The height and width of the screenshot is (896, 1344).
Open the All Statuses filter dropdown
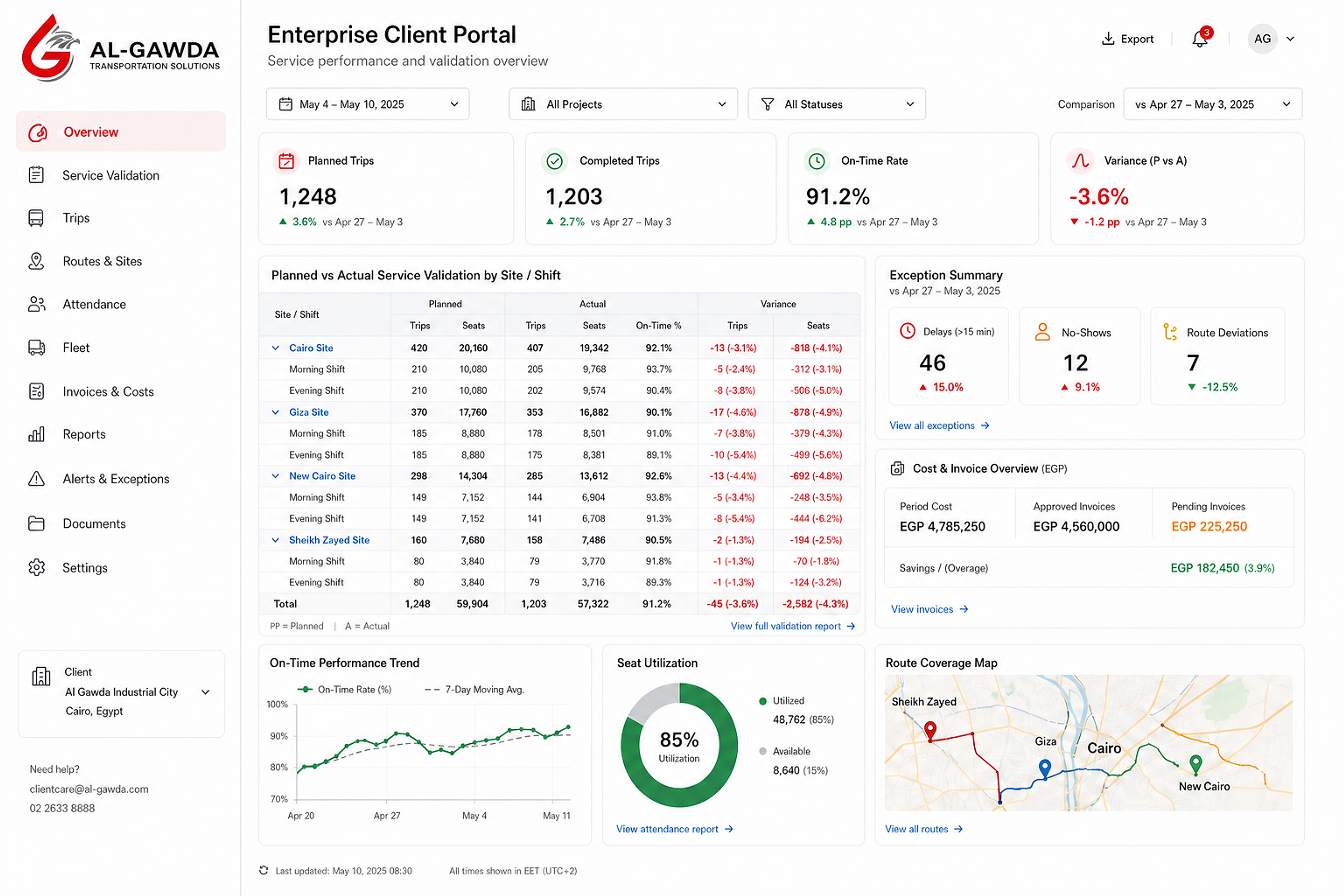tap(836, 104)
